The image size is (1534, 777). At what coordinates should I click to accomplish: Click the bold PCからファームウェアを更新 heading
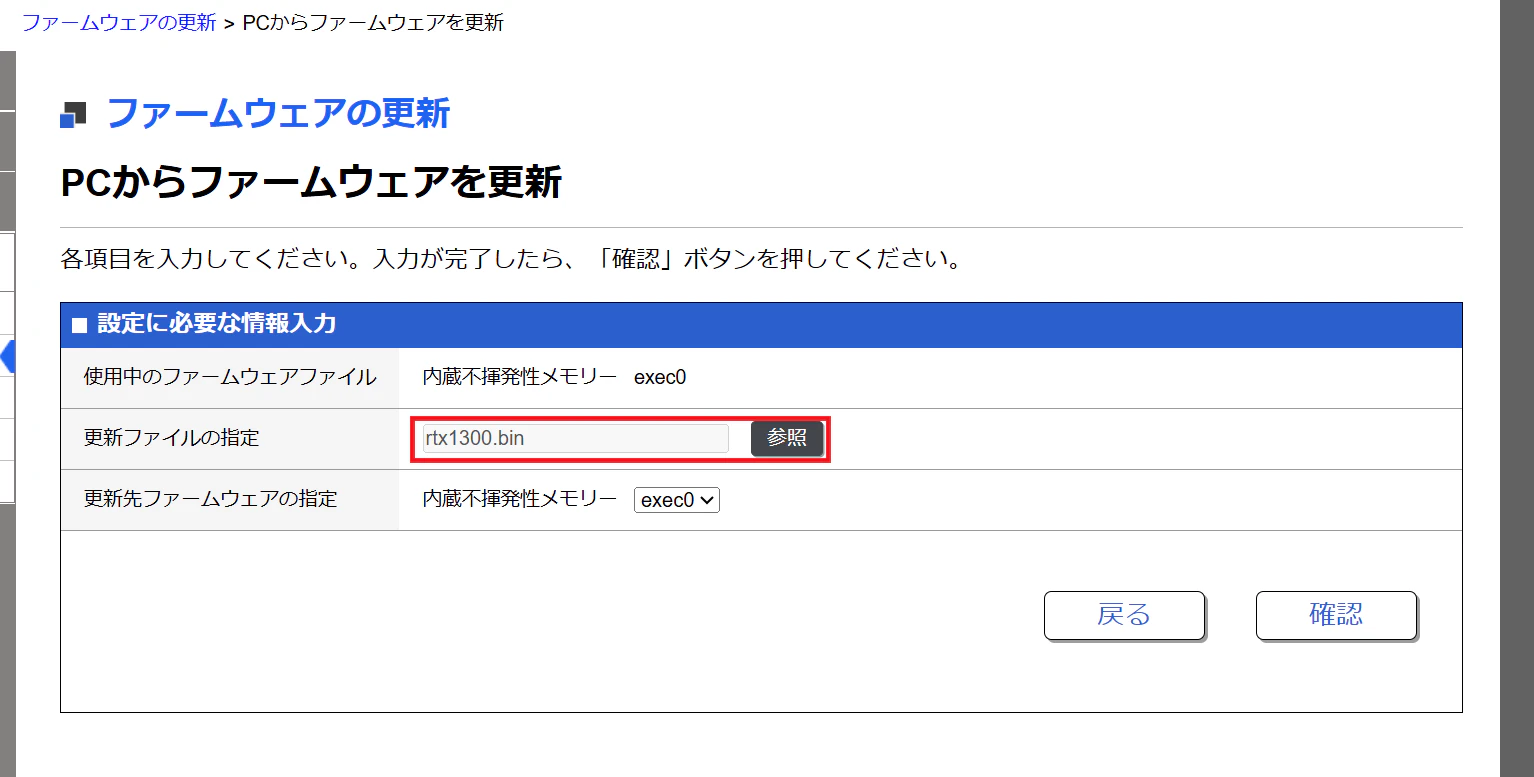click(311, 183)
